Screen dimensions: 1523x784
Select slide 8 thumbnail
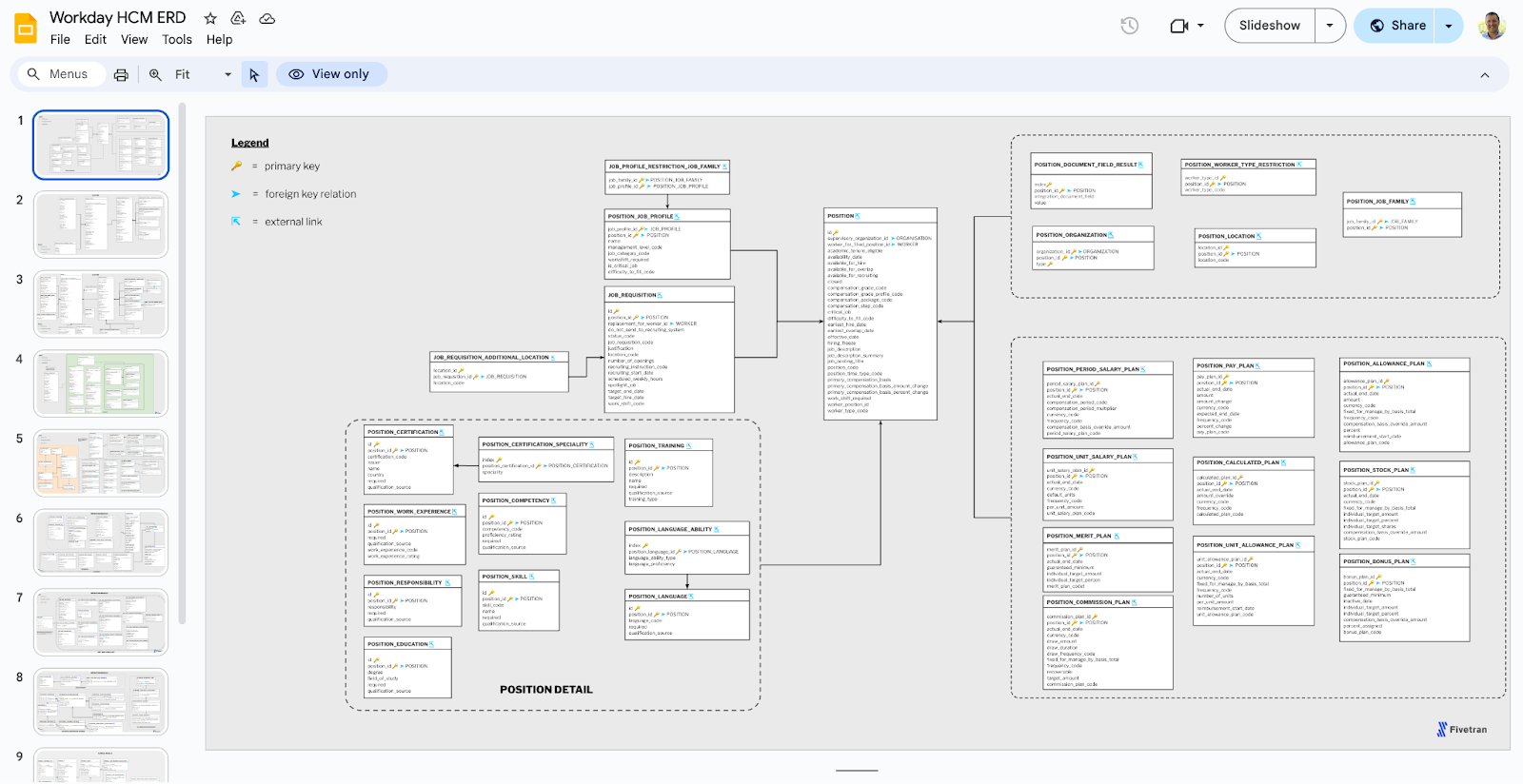101,702
